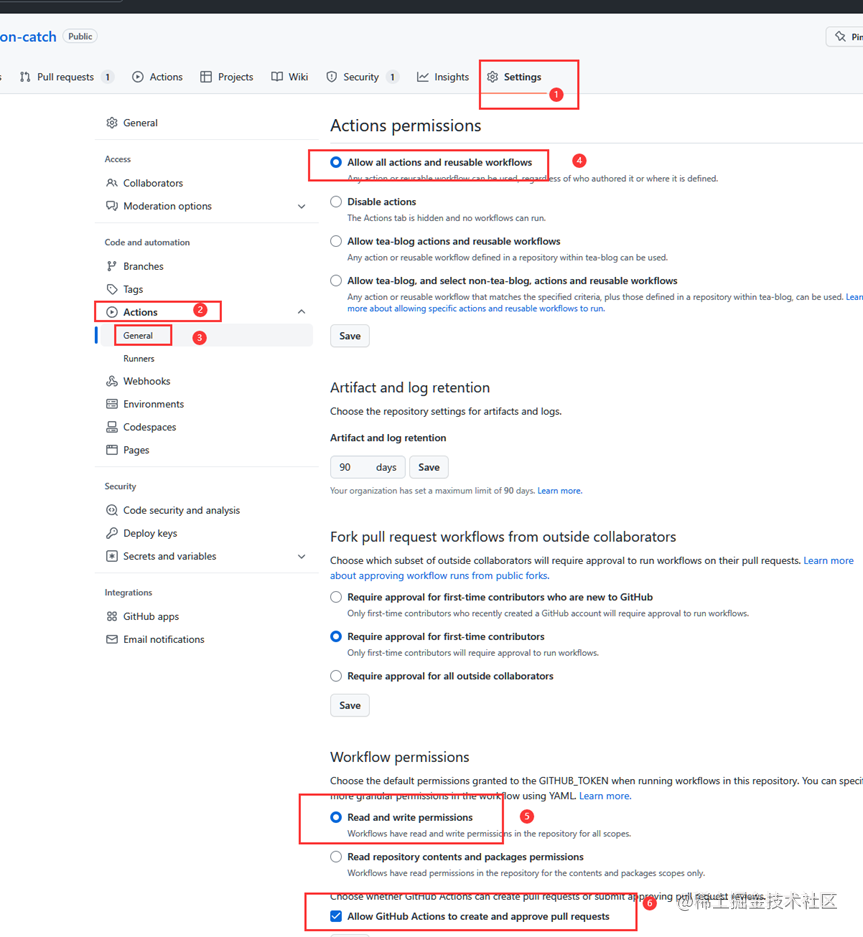
Task: Select Read and write permissions
Action: (336, 817)
